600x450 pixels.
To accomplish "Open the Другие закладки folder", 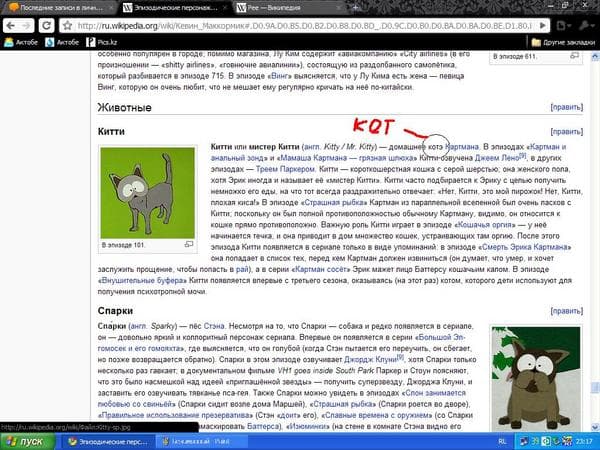I will 563,42.
